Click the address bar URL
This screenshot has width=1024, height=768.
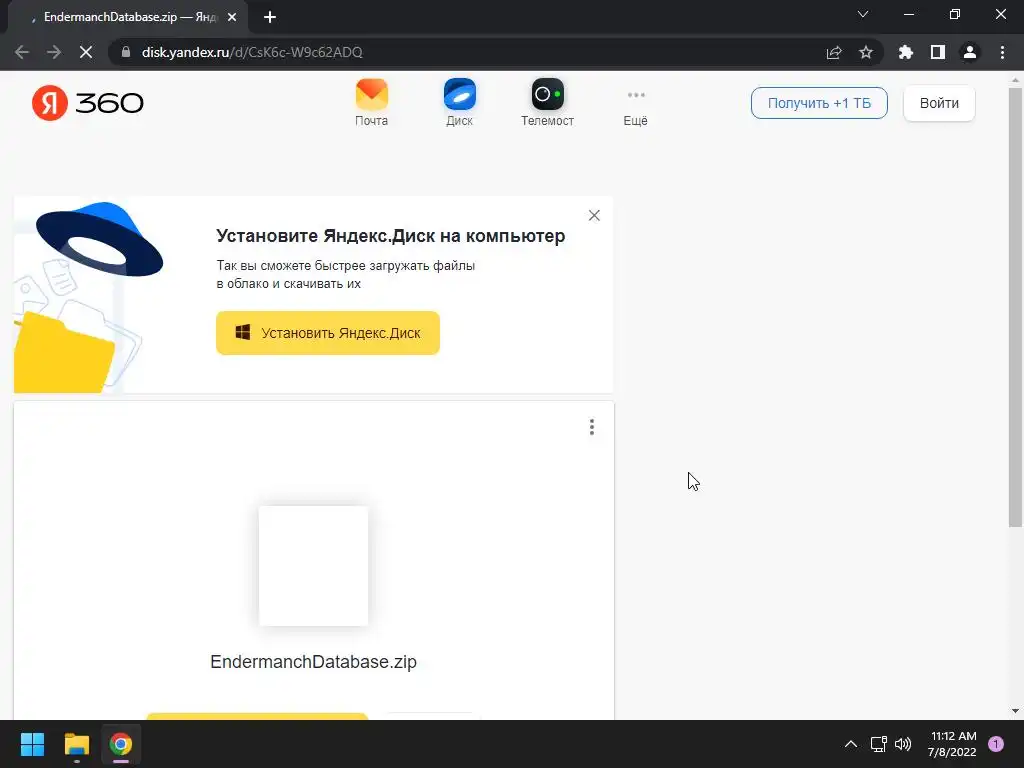coord(252,52)
